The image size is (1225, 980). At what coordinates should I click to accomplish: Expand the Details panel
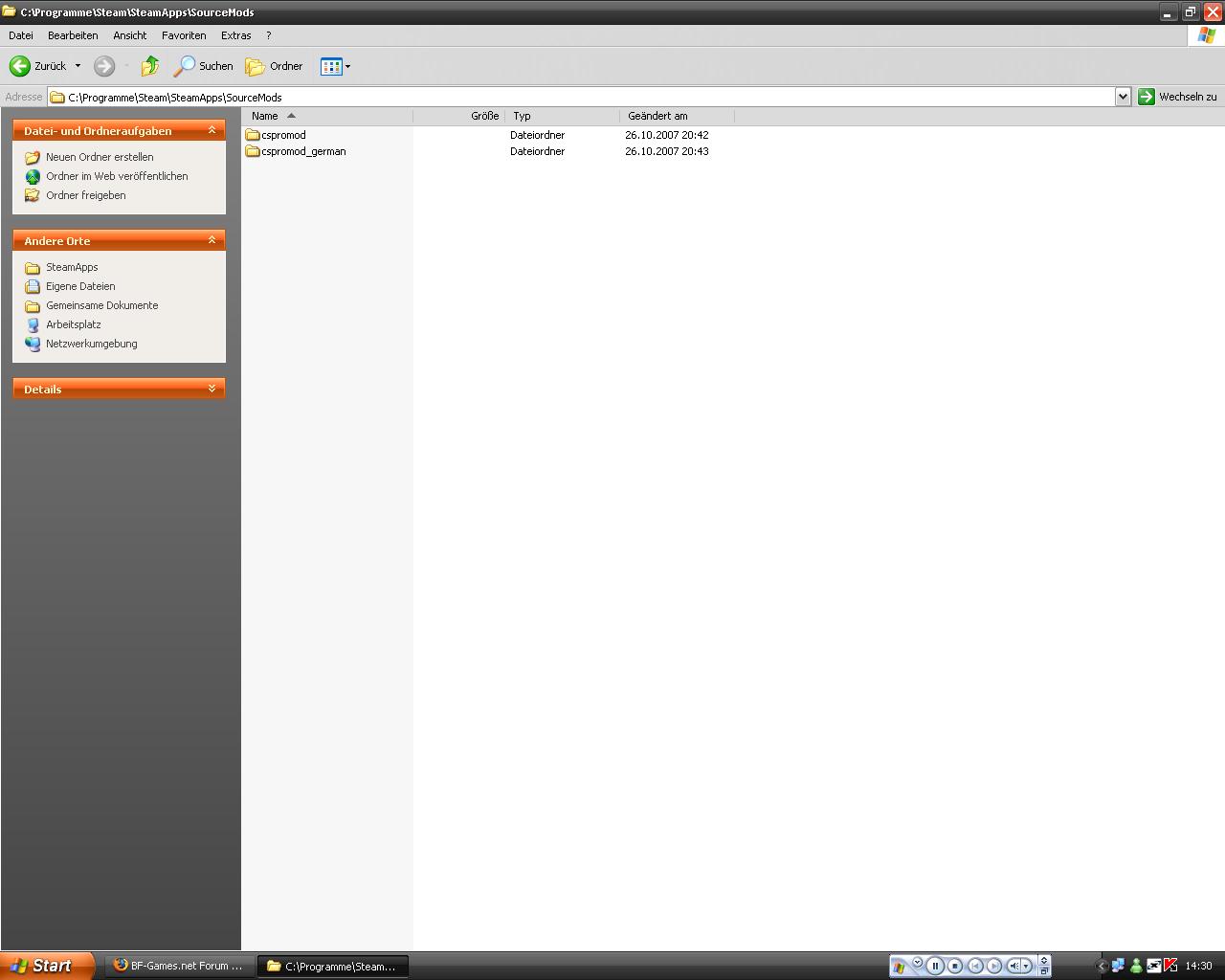pos(212,389)
